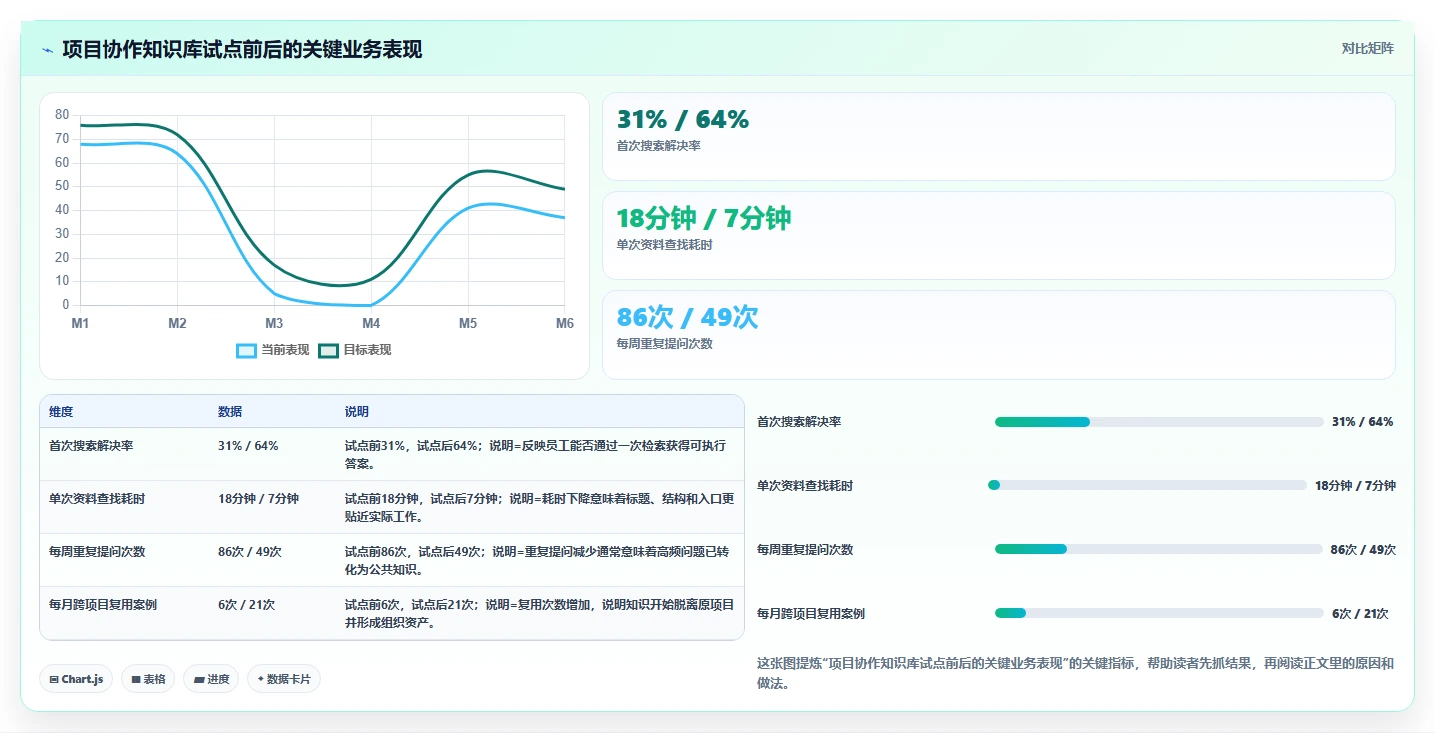The height and width of the screenshot is (733, 1435).
Task: Click the 31% / 64% table cell
Action: pyautogui.click(x=248, y=446)
